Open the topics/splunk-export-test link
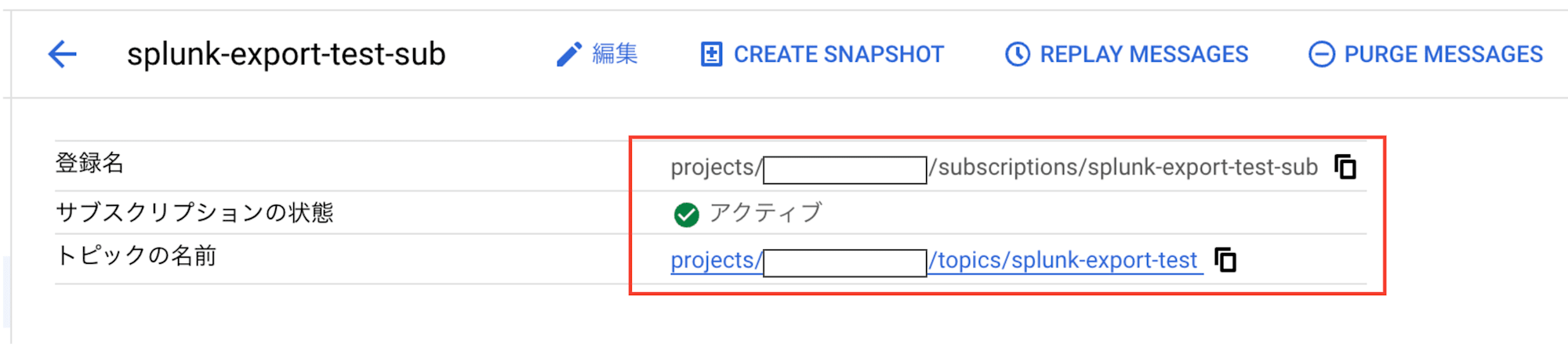 click(1064, 260)
